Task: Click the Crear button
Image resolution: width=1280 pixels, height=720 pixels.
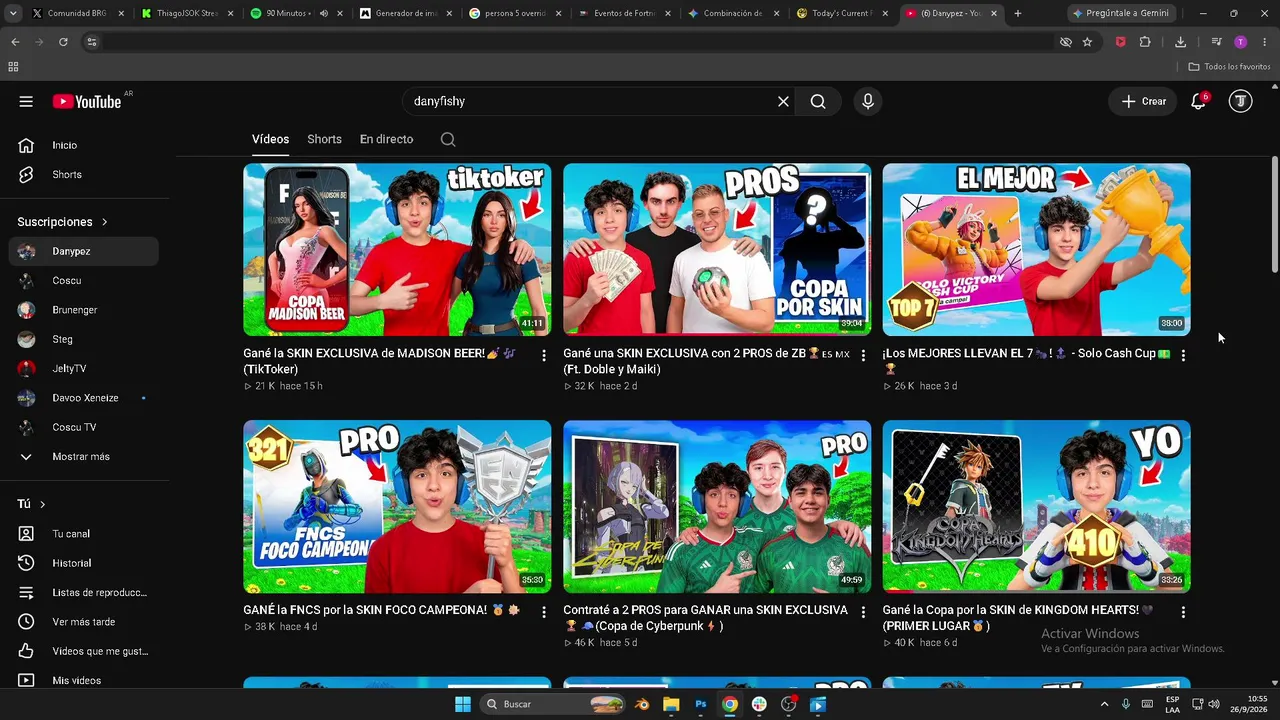Action: (x=1143, y=101)
